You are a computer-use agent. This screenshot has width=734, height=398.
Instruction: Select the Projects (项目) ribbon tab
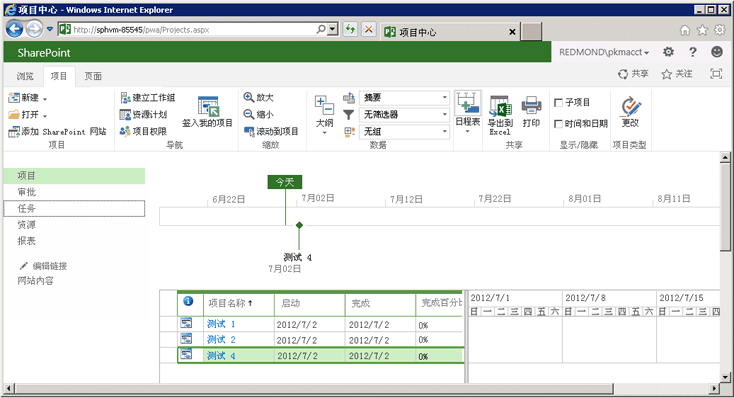point(59,76)
